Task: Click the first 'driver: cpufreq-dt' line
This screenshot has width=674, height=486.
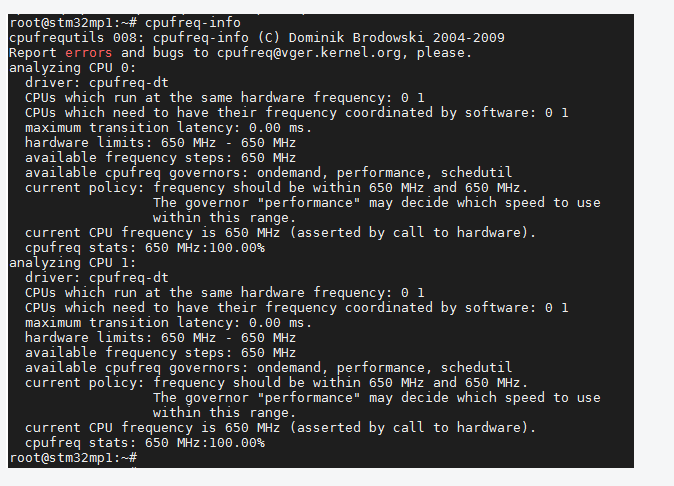Action: 97,83
